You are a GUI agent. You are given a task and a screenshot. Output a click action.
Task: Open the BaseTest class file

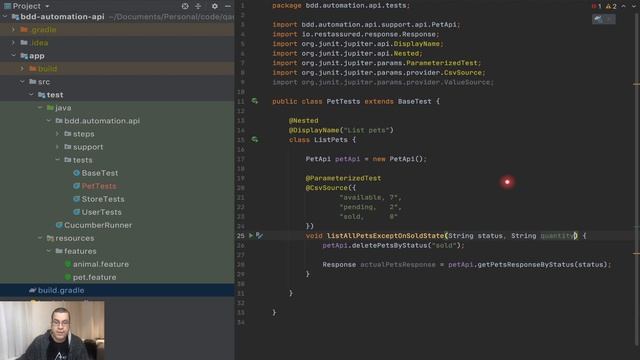point(100,173)
